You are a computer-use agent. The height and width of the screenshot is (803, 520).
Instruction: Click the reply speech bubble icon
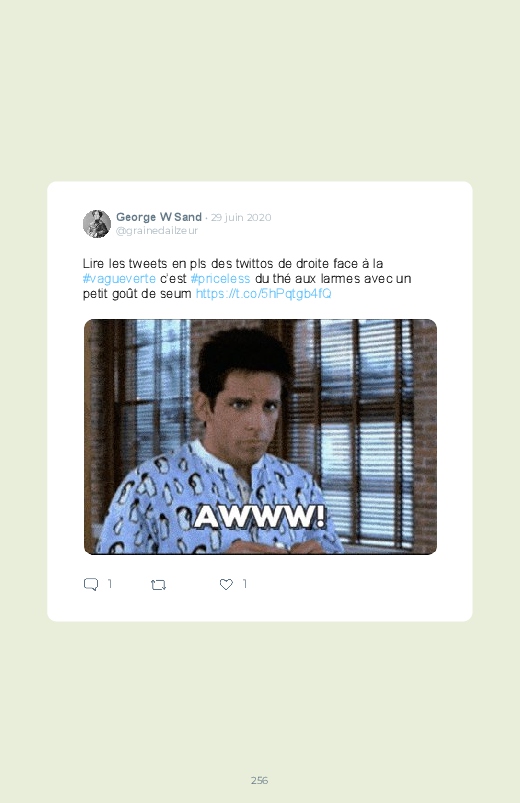[x=91, y=584]
